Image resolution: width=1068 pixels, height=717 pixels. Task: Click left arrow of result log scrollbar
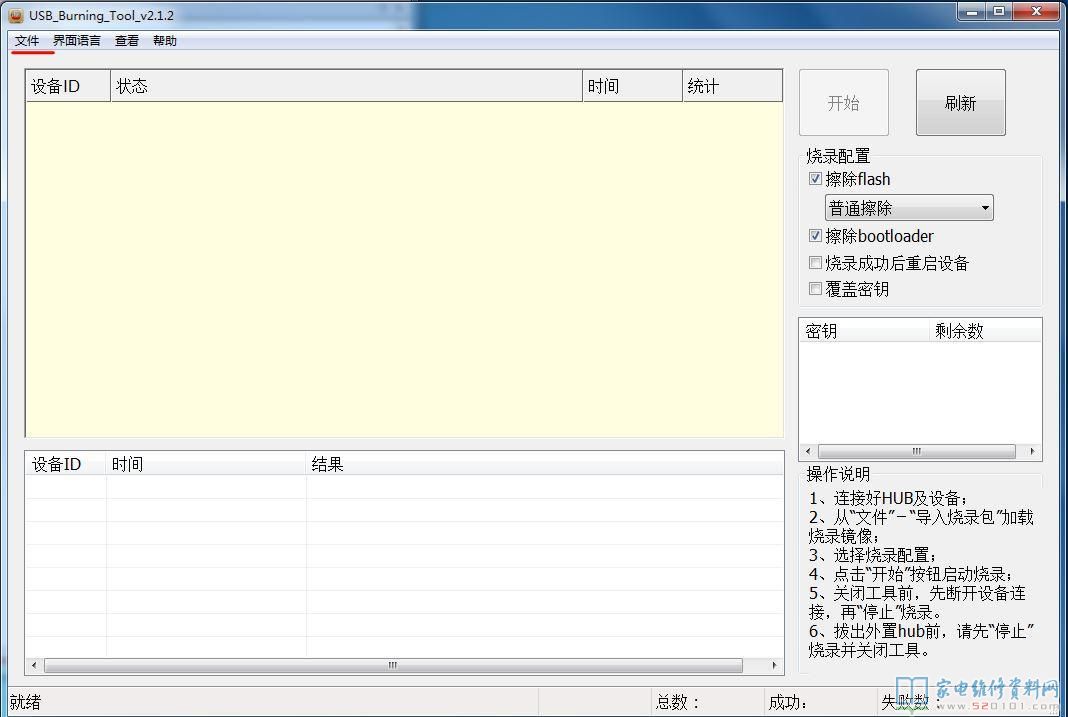pos(35,665)
